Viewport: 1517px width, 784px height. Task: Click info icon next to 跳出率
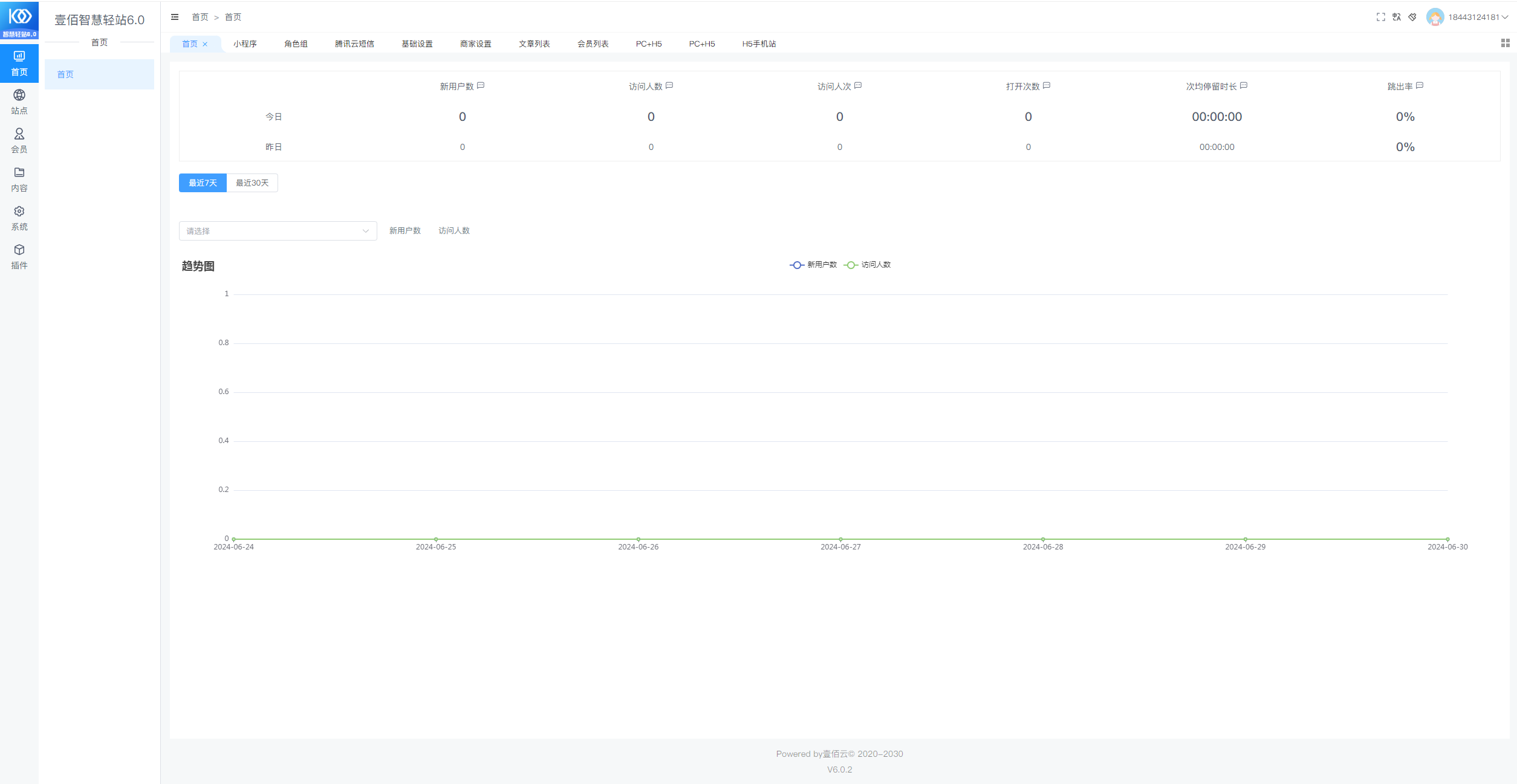coord(1420,86)
